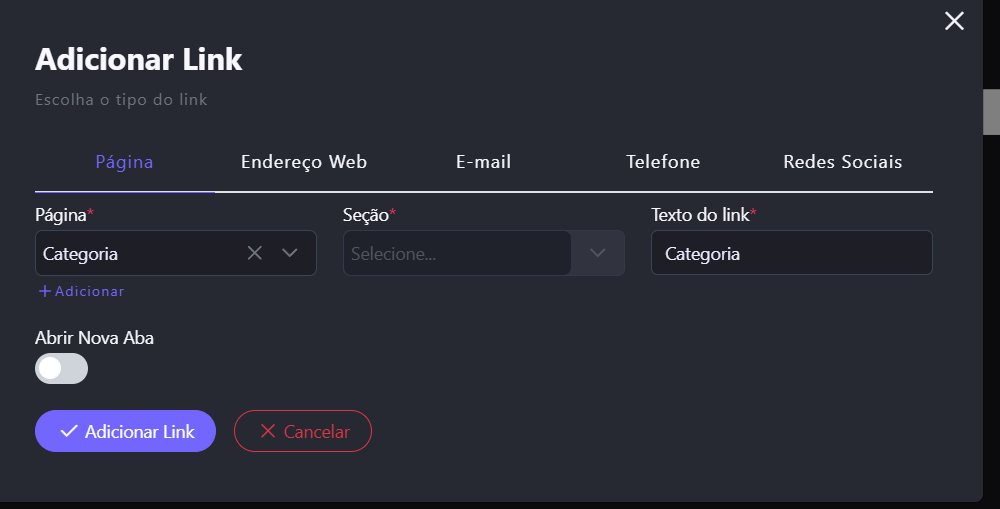Click the vertical scrollbar thumb on right
The image size is (1000, 509).
point(991,111)
